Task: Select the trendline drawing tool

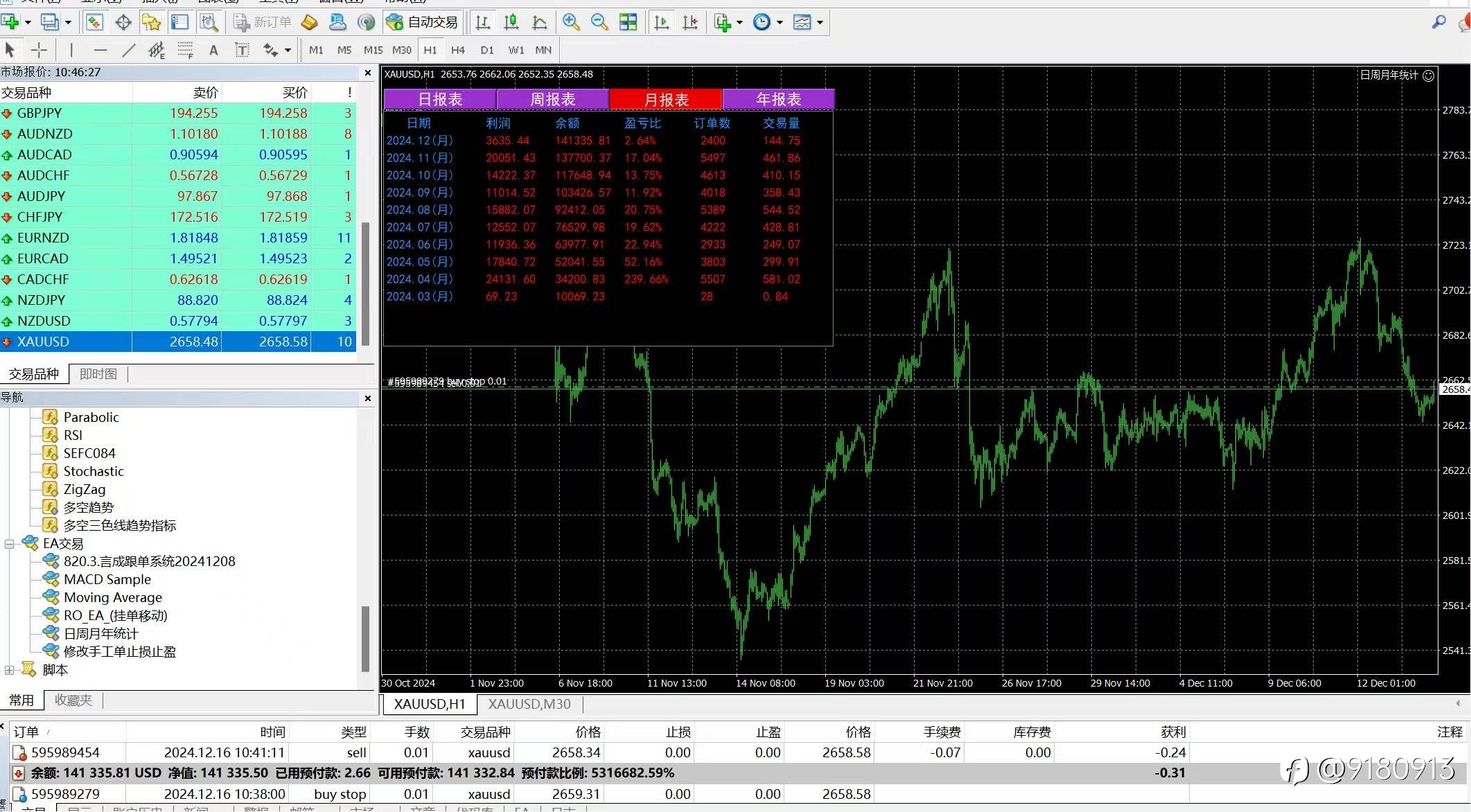Action: coord(129,50)
